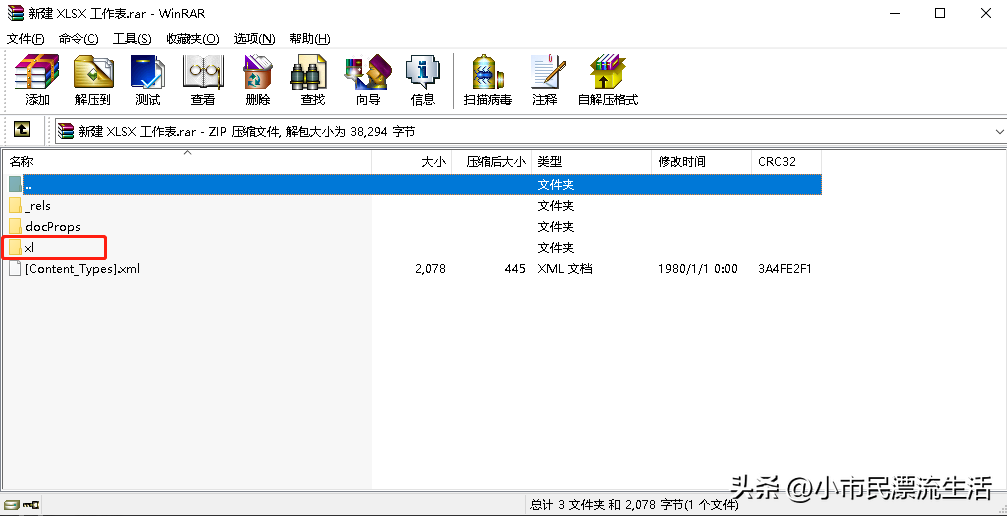1007x516 pixels.
Task: Select the docProps folder icon
Action: click(x=15, y=226)
